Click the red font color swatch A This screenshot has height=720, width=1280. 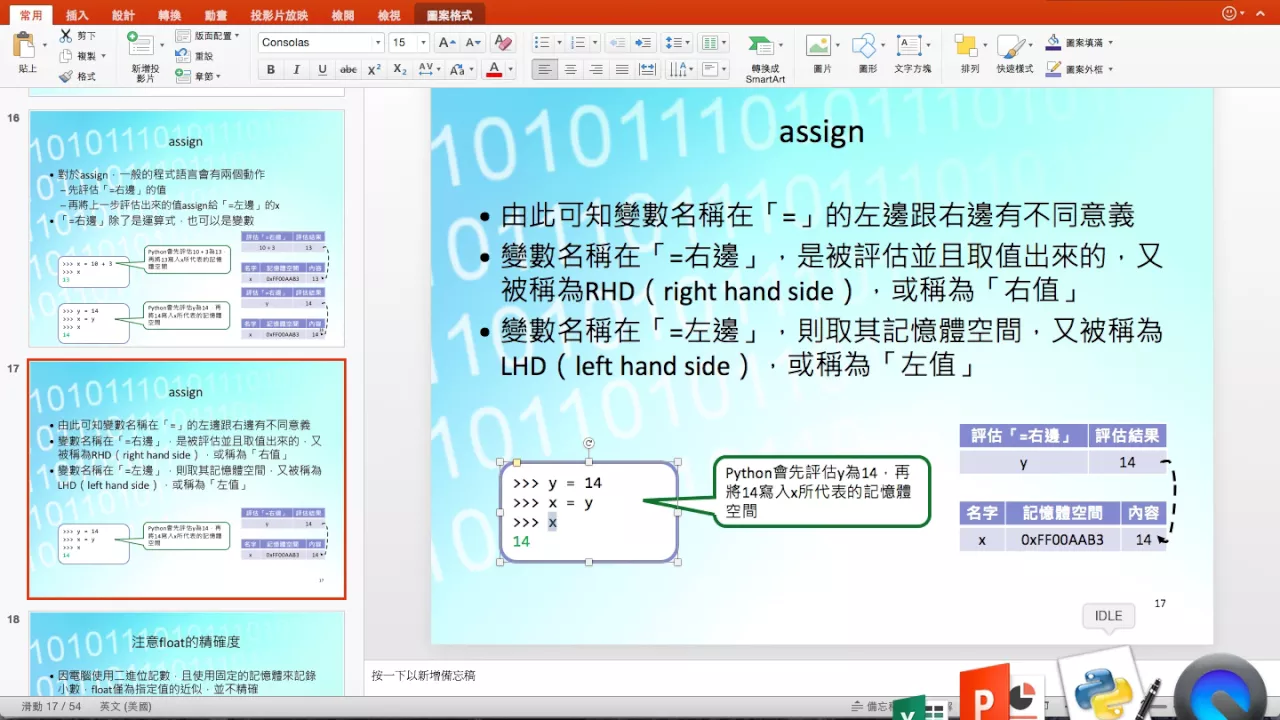pos(493,69)
